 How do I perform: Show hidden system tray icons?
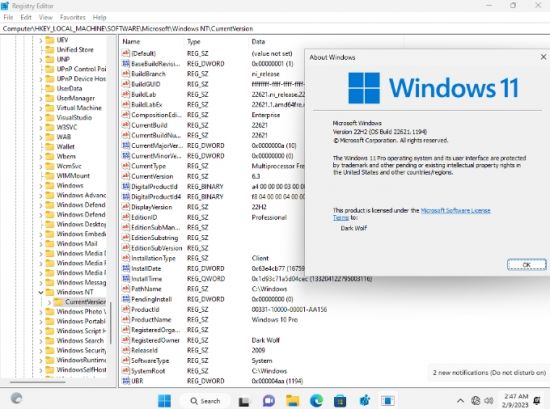tap(461, 401)
